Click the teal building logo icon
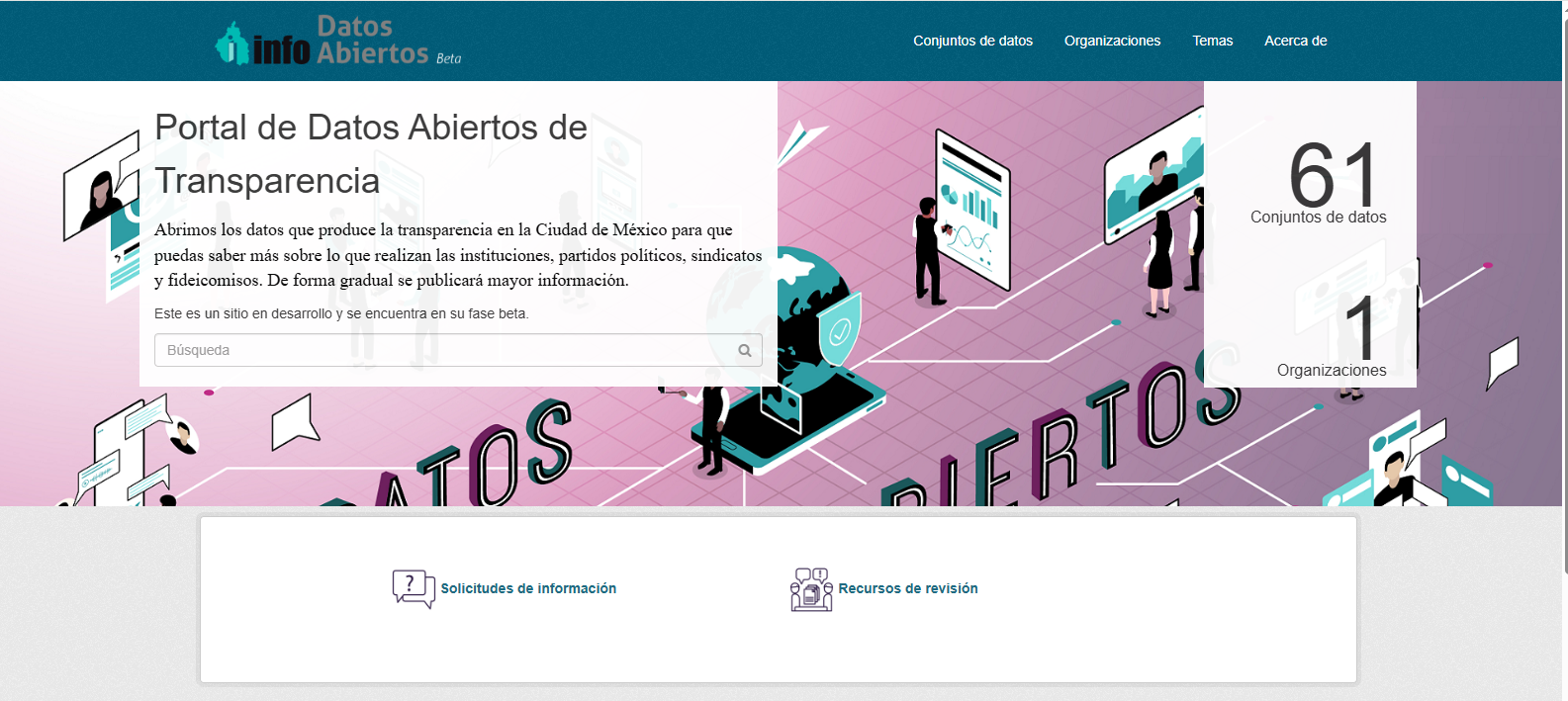 [231, 44]
